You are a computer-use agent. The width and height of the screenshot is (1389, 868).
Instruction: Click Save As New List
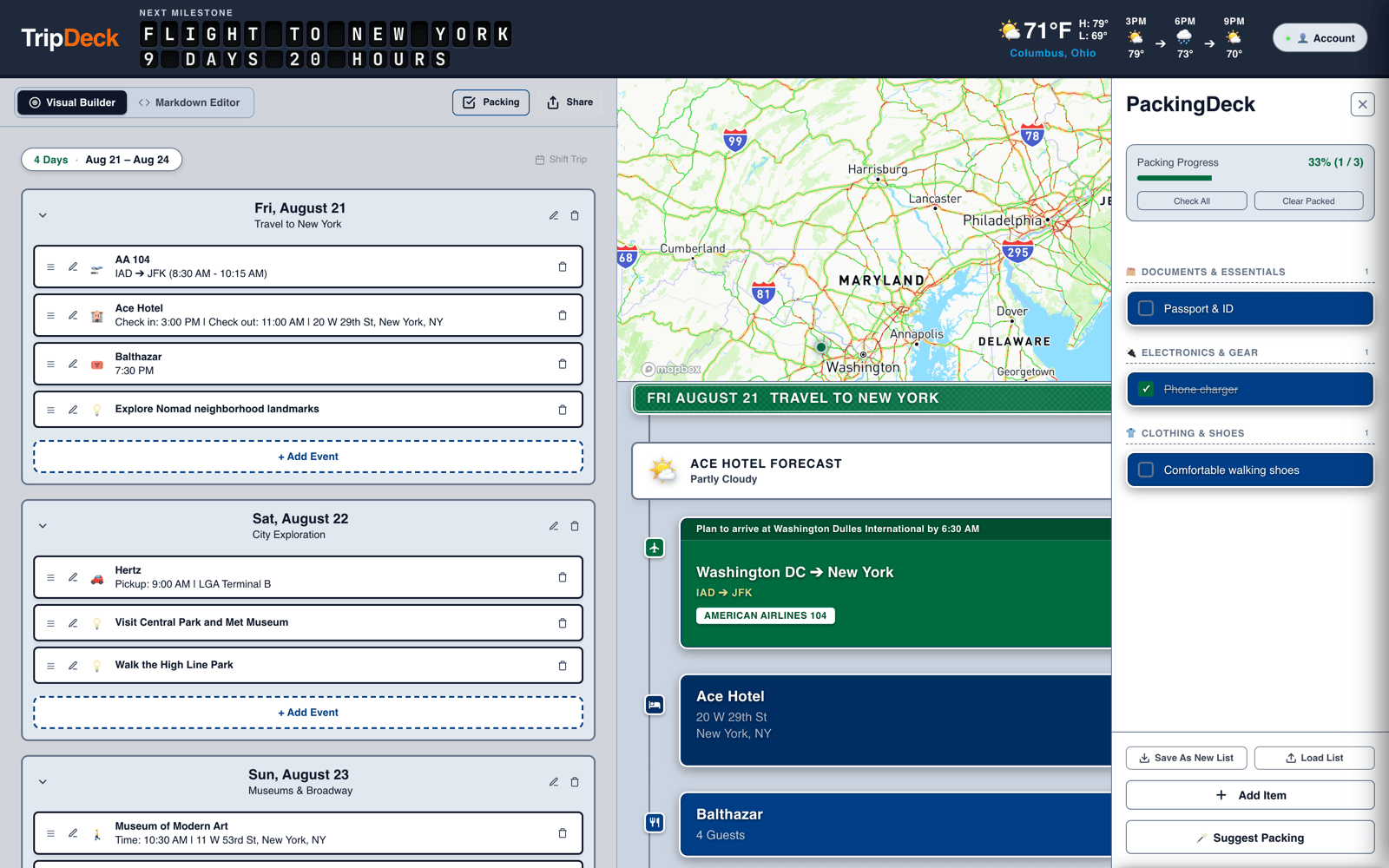[1187, 758]
